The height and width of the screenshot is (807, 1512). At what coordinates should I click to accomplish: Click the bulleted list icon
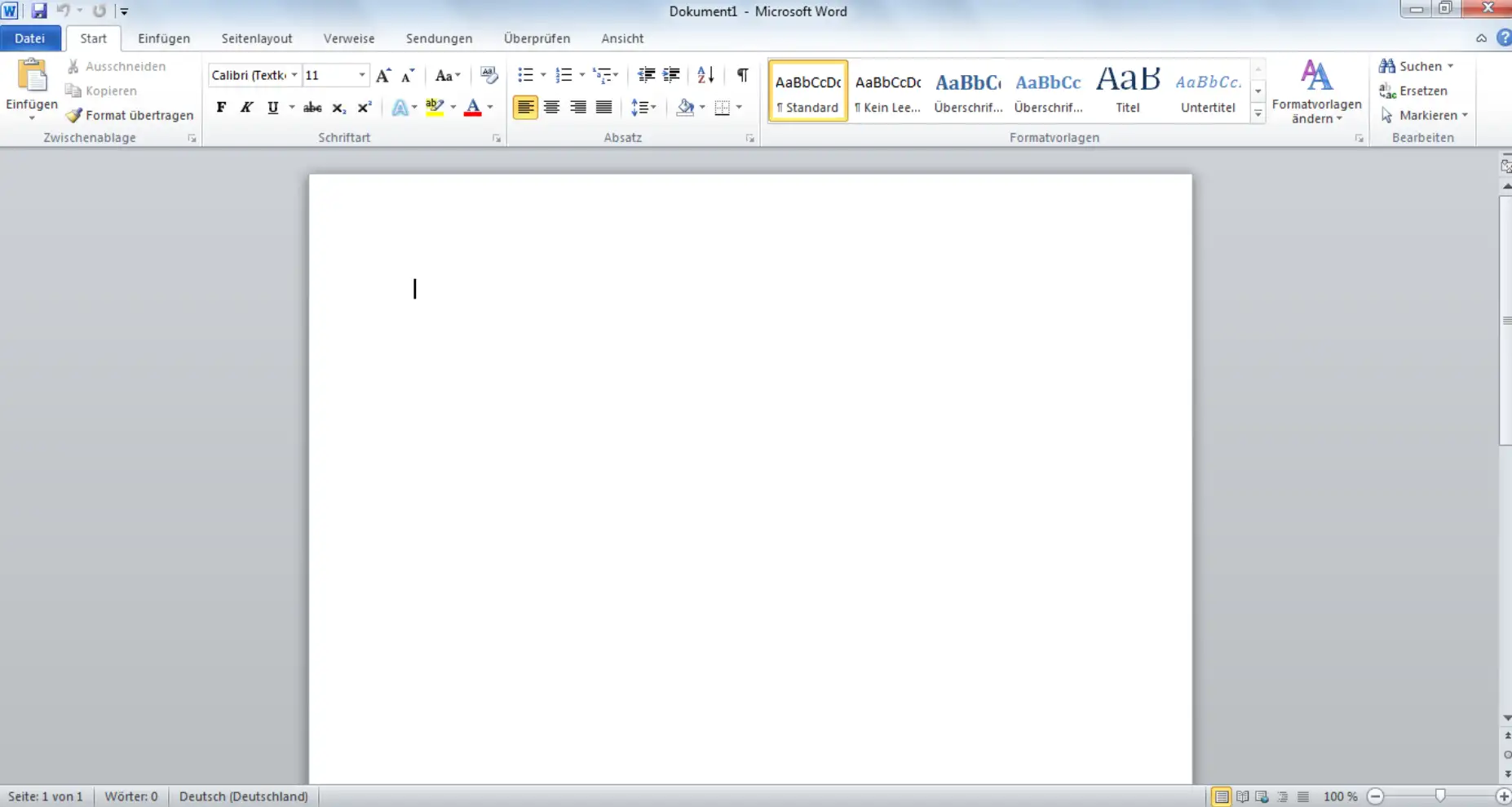[x=525, y=75]
